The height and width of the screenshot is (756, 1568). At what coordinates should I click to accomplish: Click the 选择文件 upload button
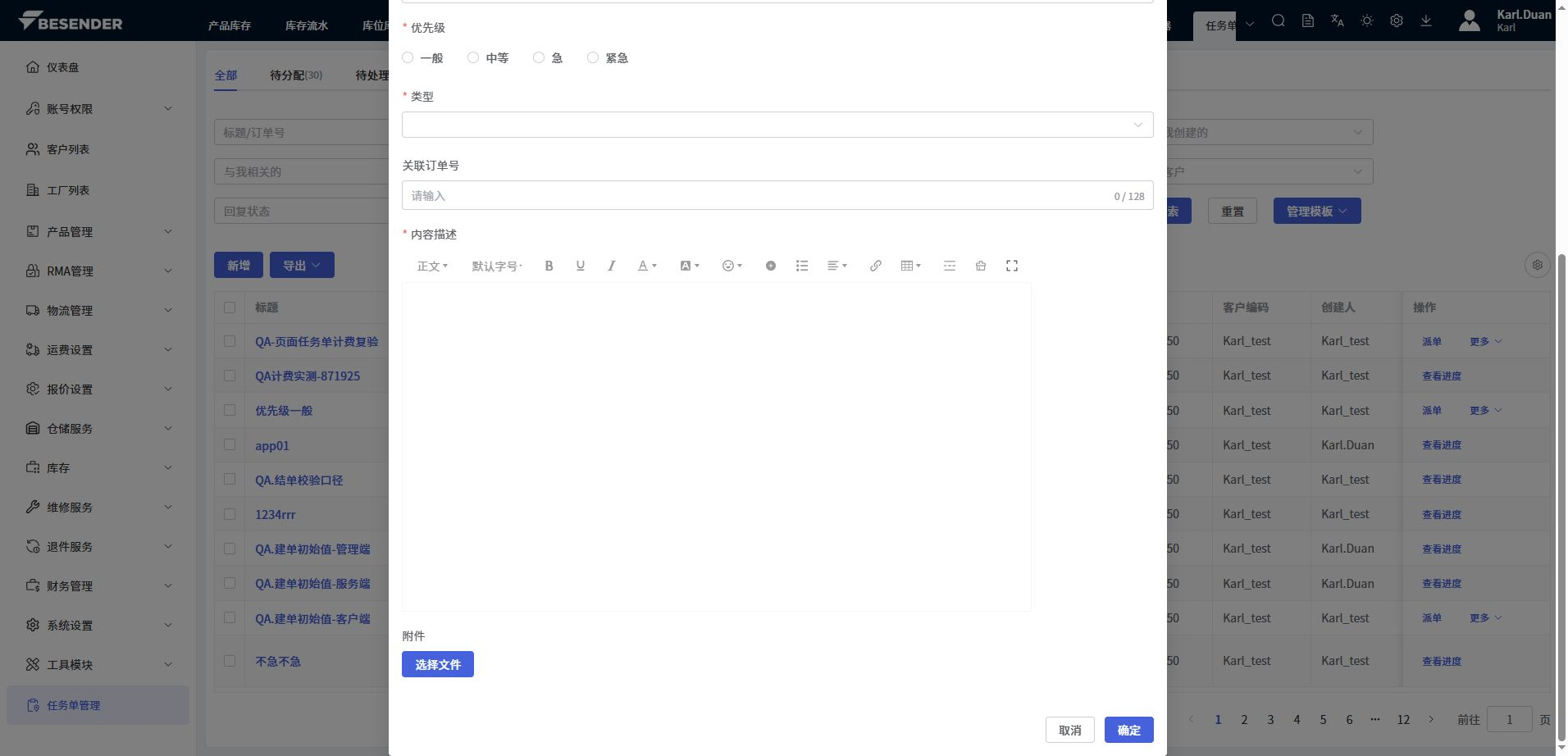[x=438, y=664]
